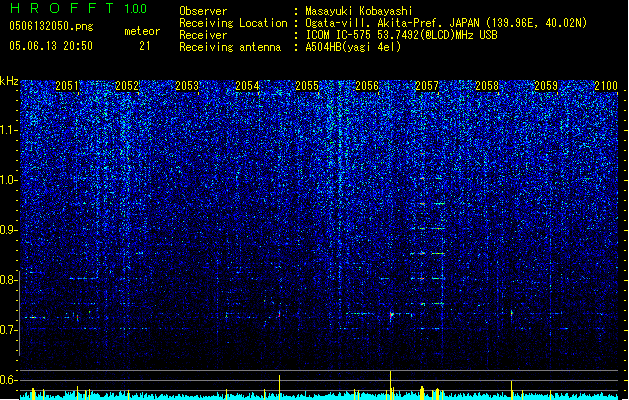Select the ICOM IC-575 receiver text
Viewport: 629px width, 400px height.
coord(401,35)
